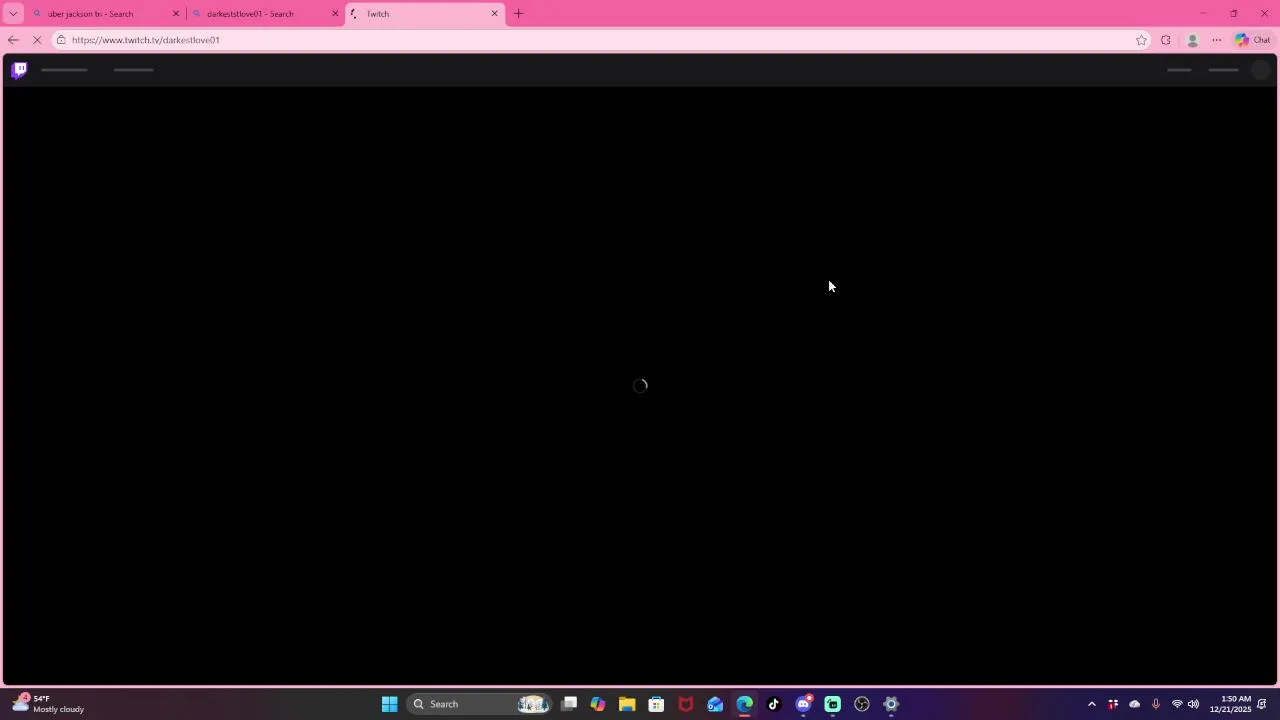Click the microphone tray icon

(1156, 704)
